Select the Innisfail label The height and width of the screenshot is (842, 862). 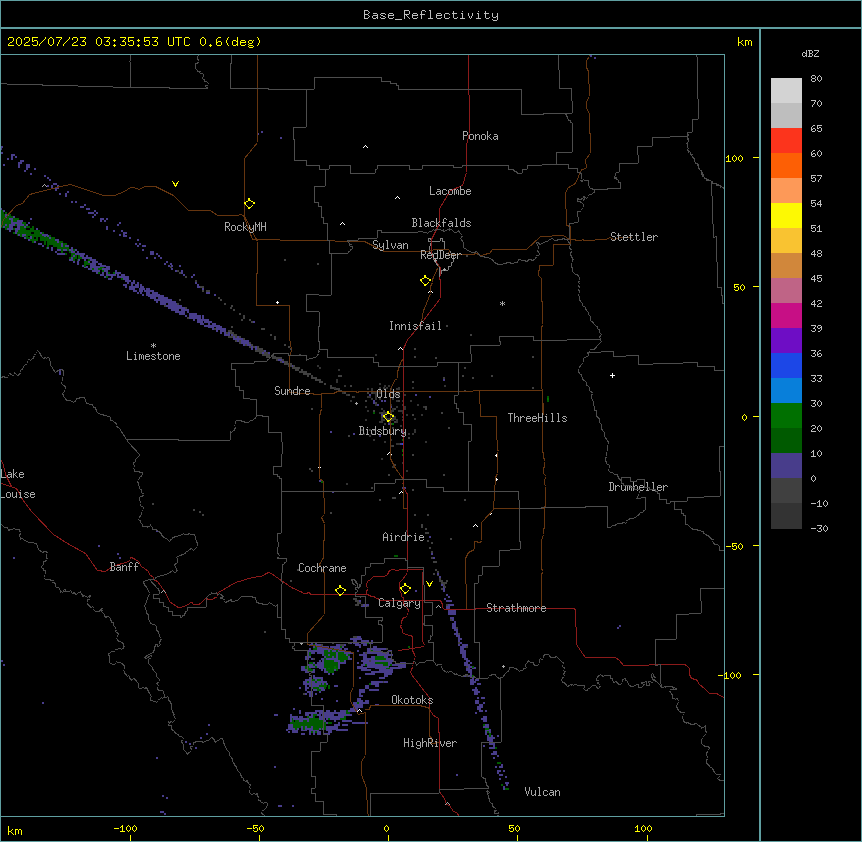click(415, 326)
